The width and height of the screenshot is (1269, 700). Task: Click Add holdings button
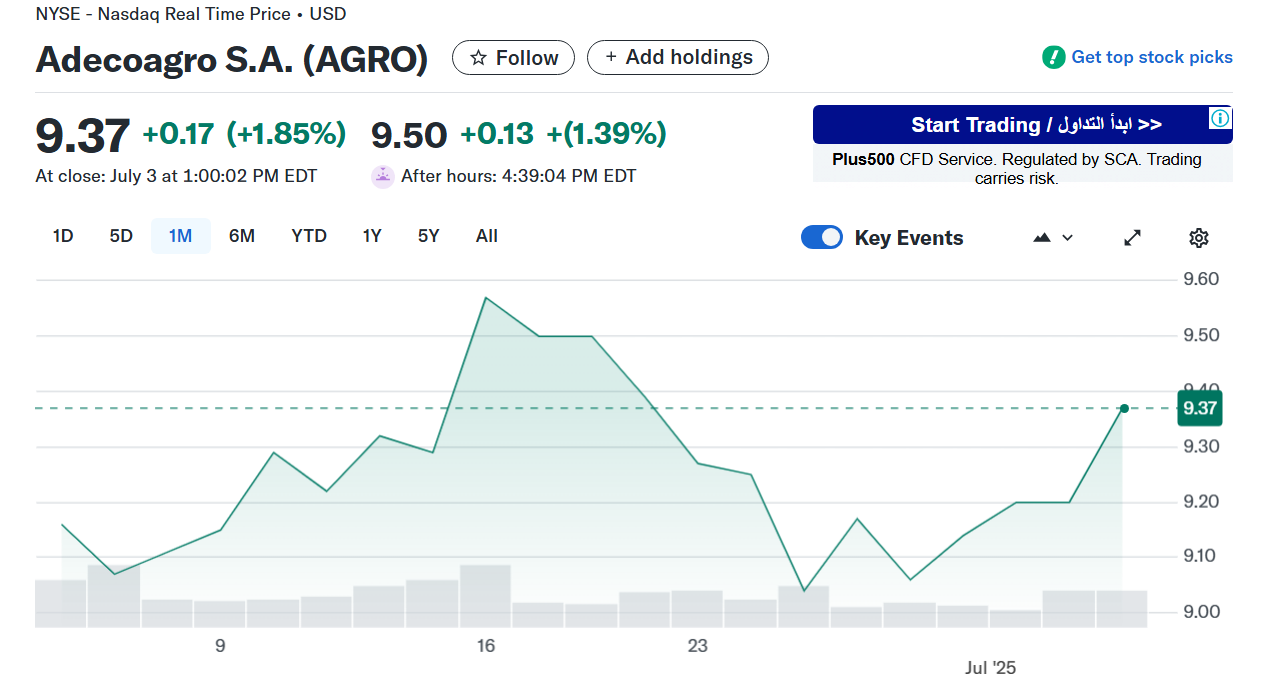pos(677,58)
